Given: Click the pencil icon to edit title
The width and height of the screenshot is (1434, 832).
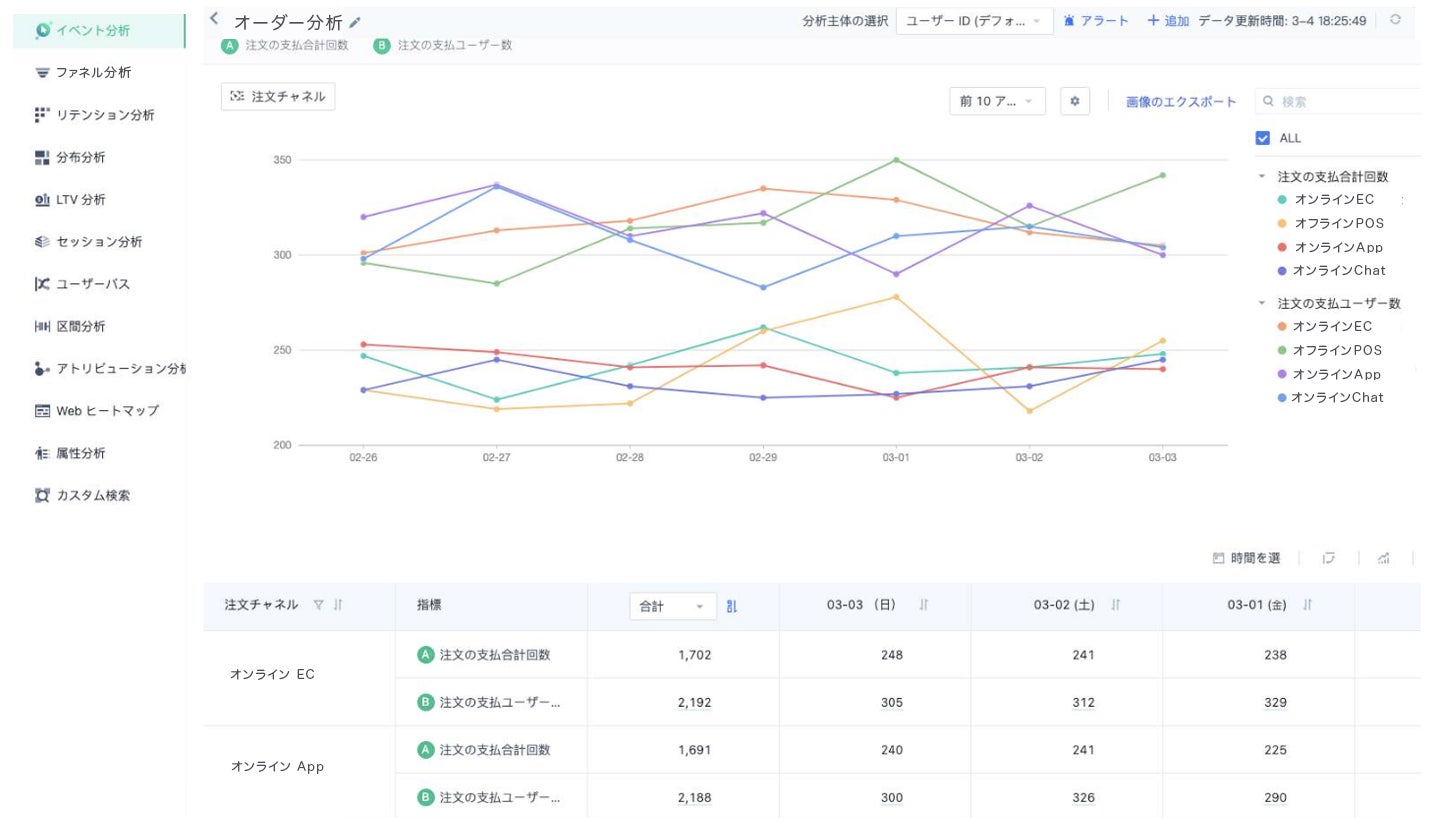Looking at the screenshot, I should [356, 22].
